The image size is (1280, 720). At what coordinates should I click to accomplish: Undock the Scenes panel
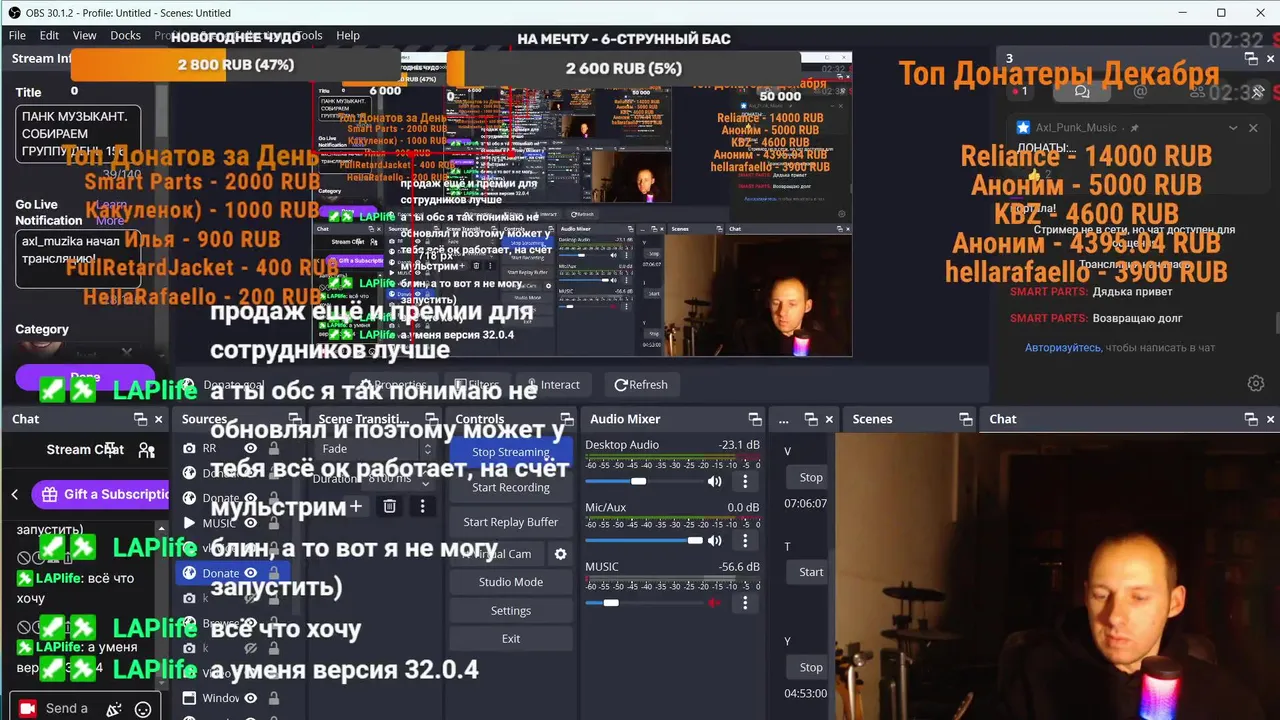tap(965, 419)
